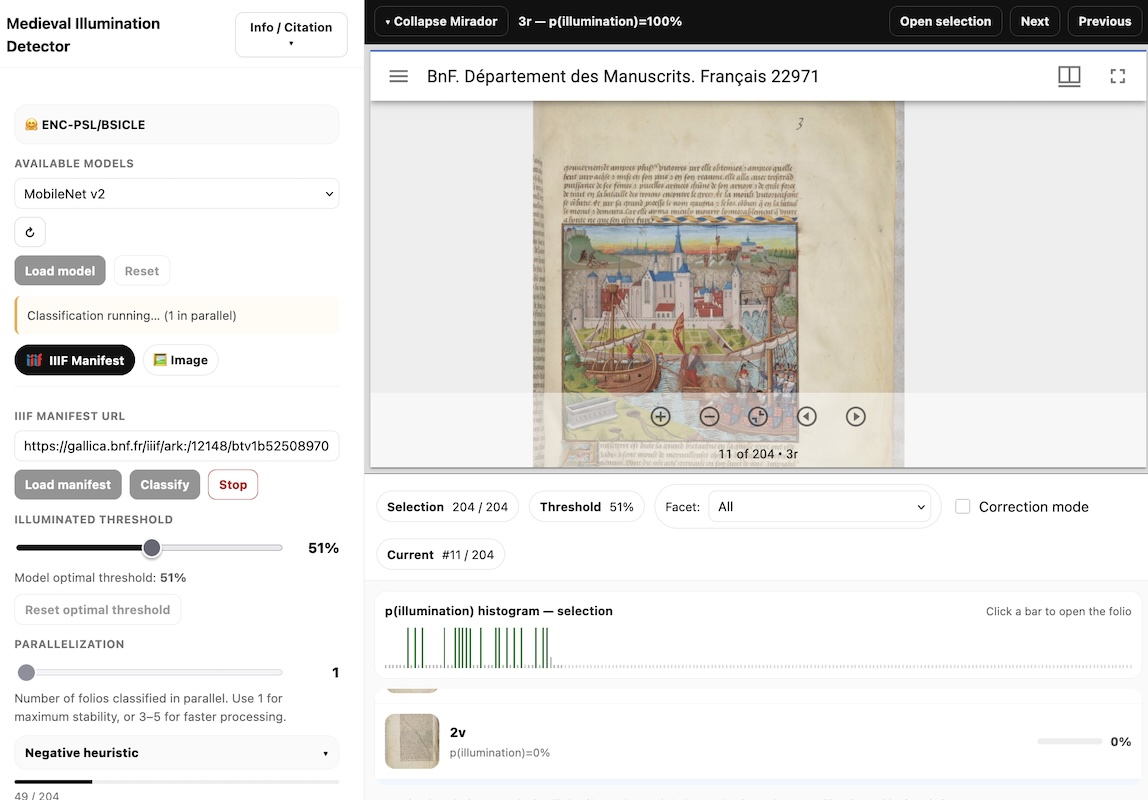Open the Facet All dropdown
The width and height of the screenshot is (1148, 800).
819,506
